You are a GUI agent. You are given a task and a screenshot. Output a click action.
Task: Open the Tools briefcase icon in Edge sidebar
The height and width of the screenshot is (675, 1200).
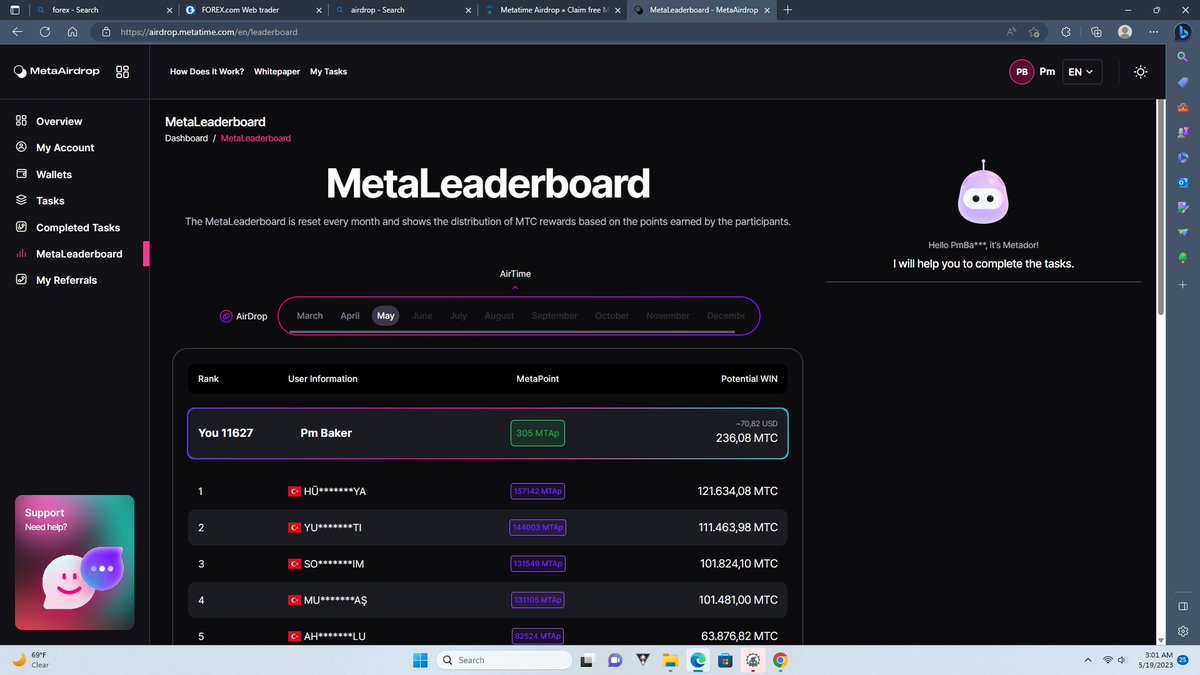coord(1183,107)
